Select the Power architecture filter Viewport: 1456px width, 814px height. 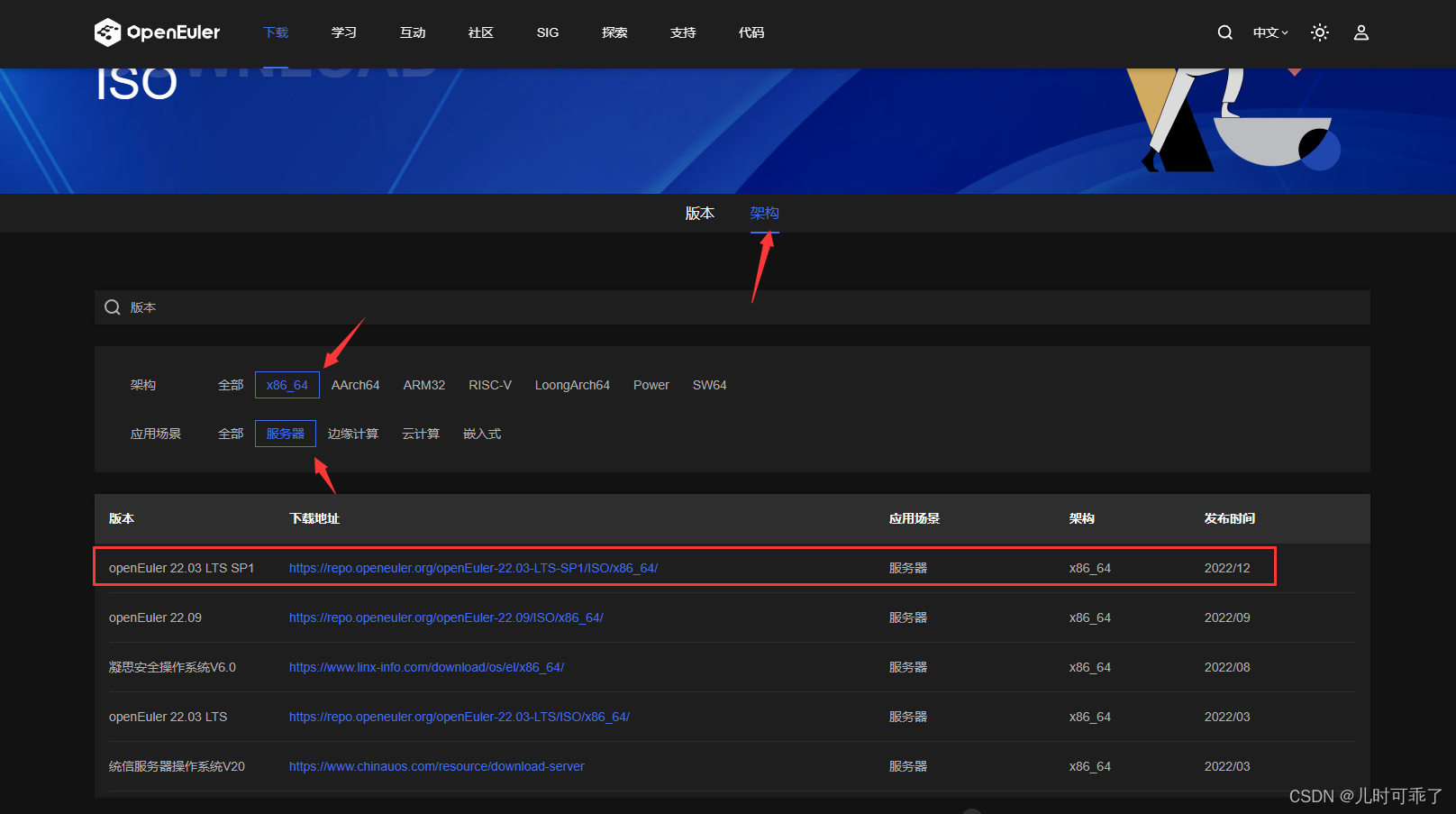(x=651, y=385)
